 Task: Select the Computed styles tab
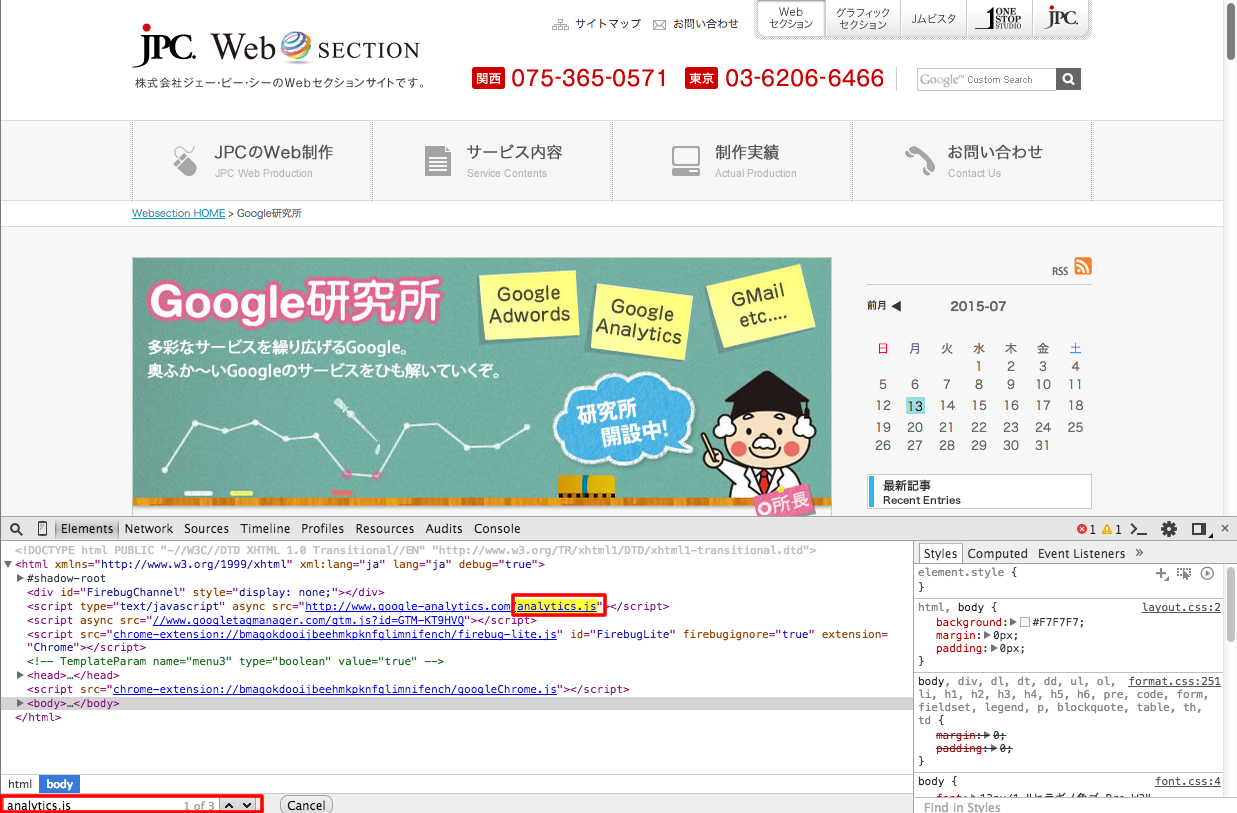(997, 554)
